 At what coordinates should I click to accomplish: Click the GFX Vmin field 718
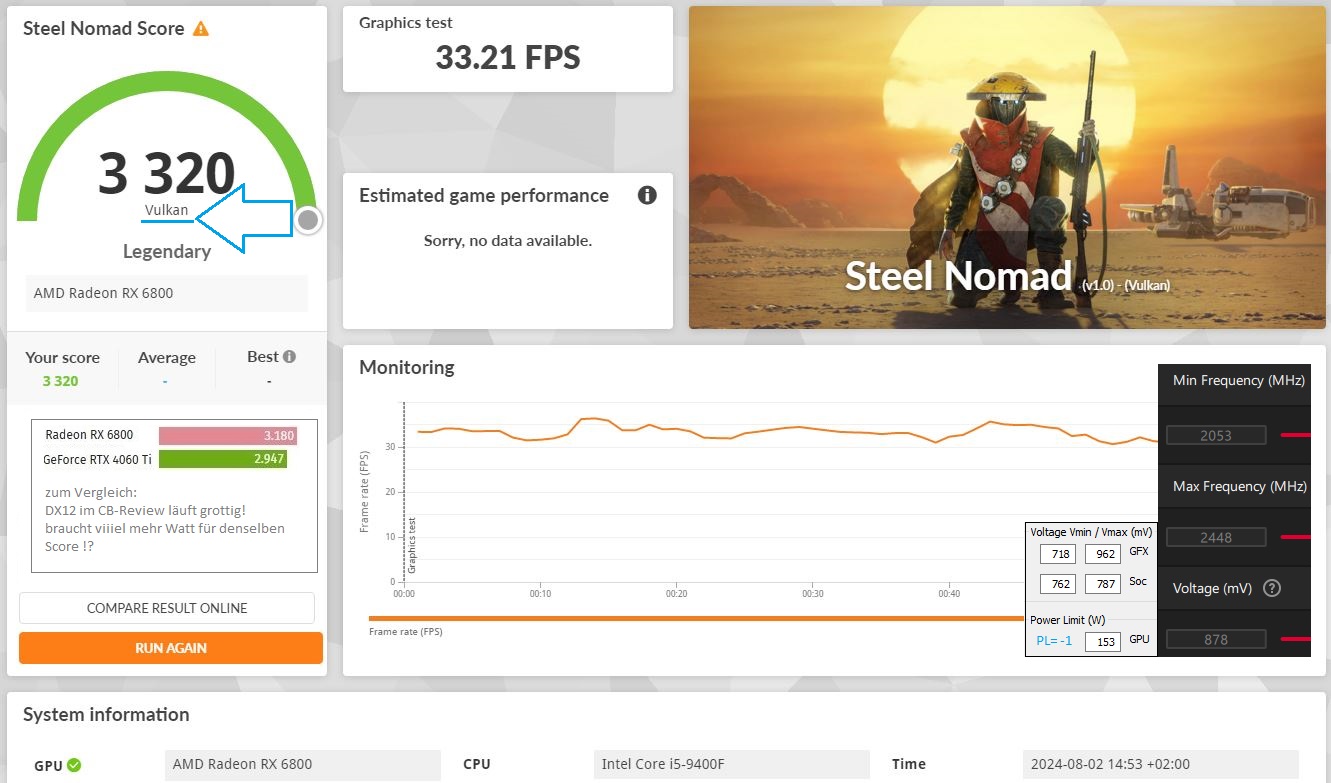[1058, 553]
